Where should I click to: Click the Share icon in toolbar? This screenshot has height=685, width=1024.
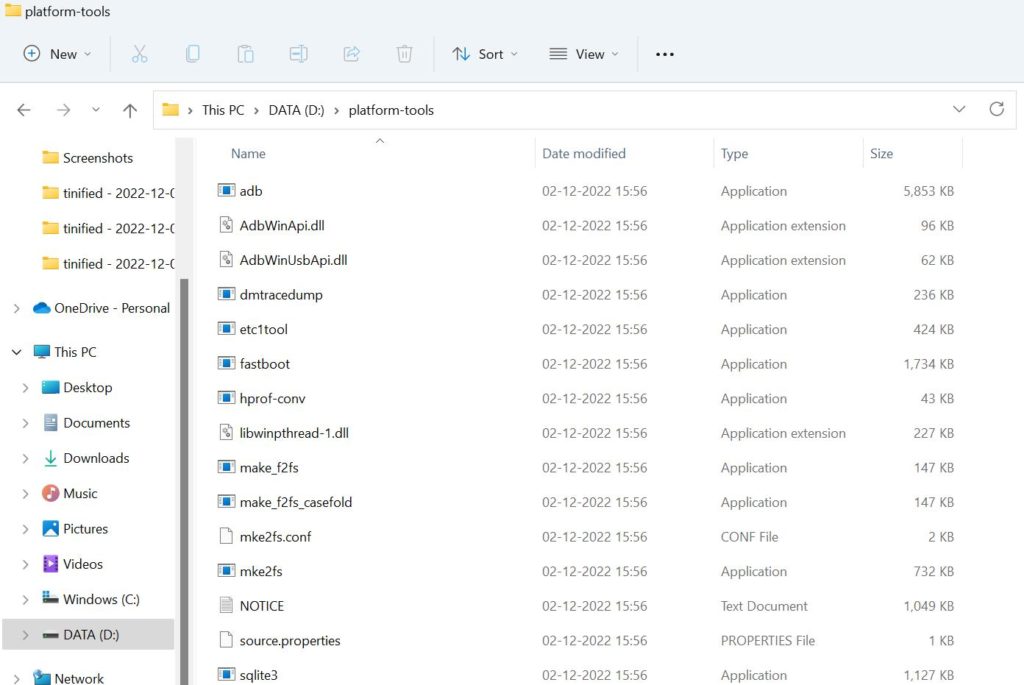[351, 54]
